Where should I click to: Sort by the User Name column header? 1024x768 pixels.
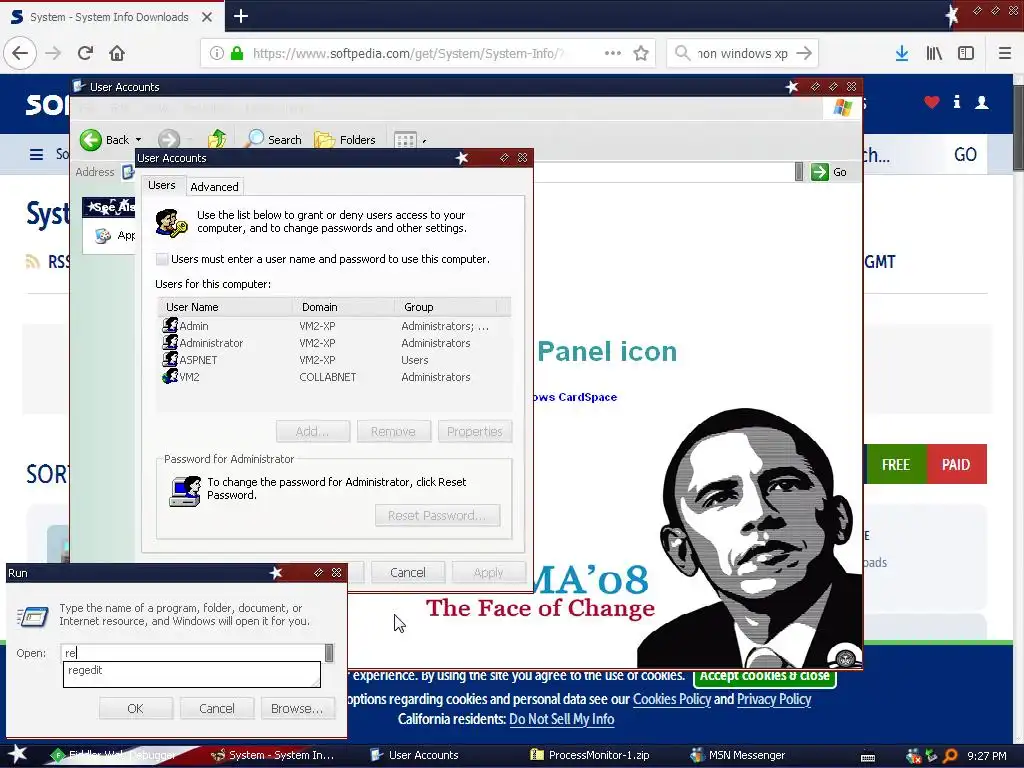tap(225, 307)
